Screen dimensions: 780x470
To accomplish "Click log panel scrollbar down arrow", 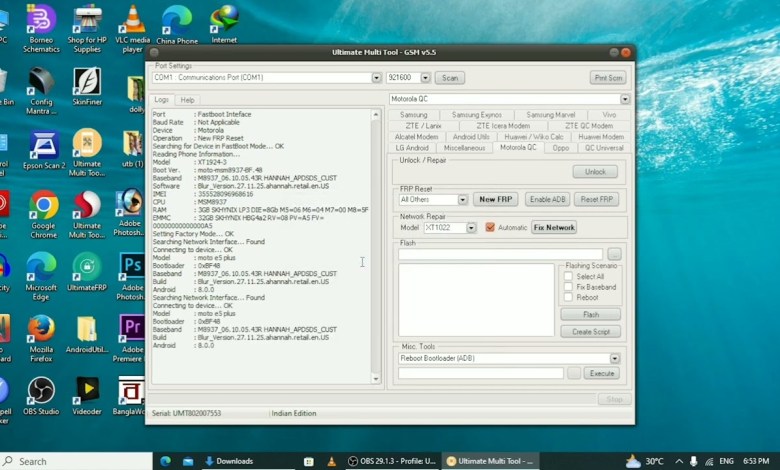I will pyautogui.click(x=376, y=379).
